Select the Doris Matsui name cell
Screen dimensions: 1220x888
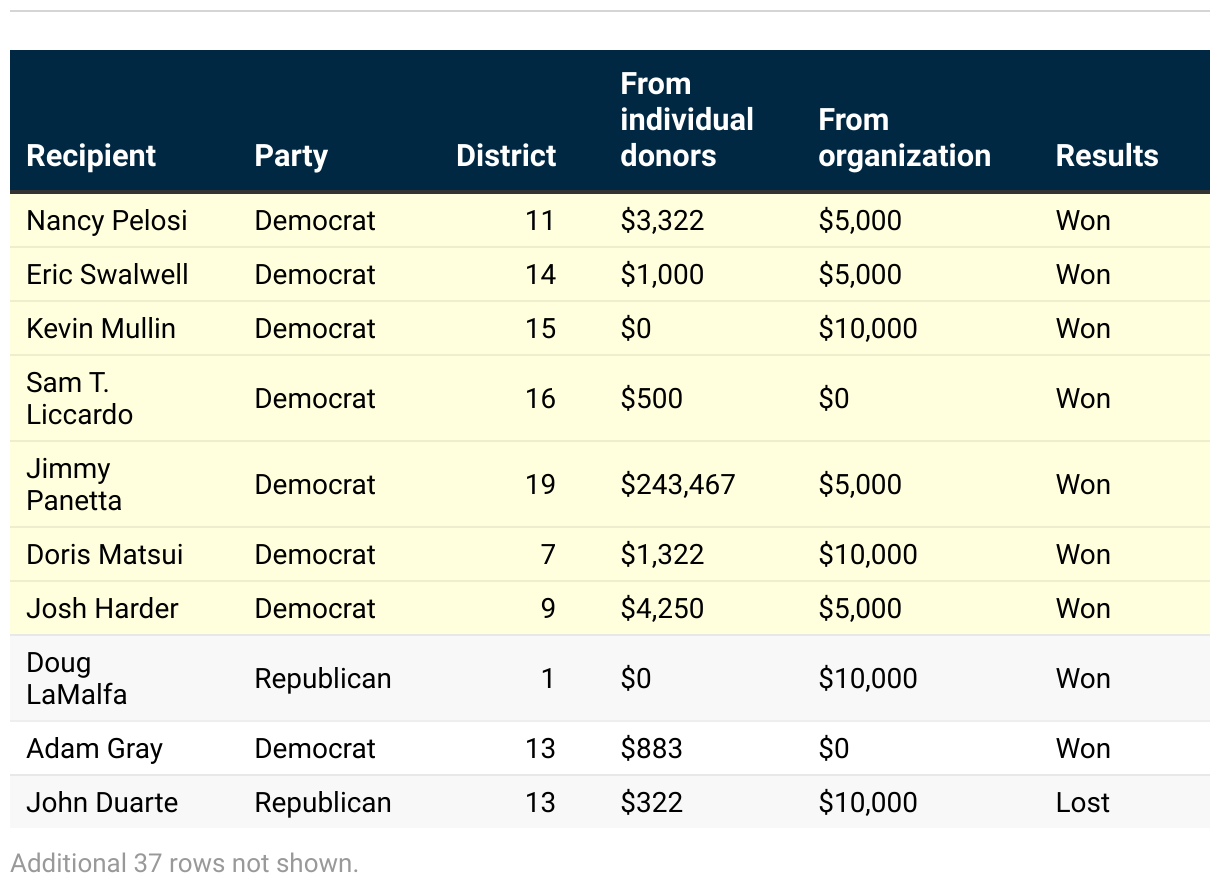point(105,555)
